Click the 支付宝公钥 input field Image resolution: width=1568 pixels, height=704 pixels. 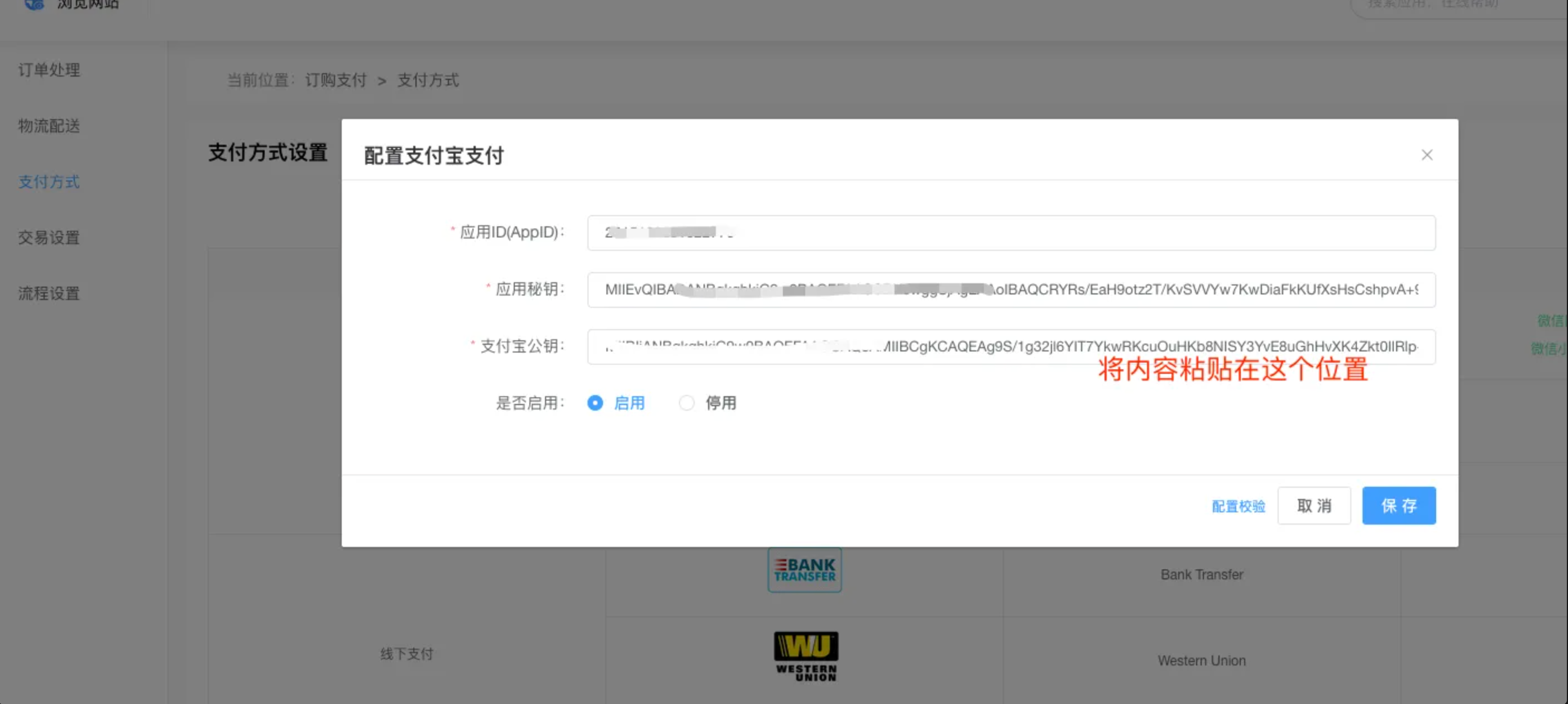(1011, 346)
